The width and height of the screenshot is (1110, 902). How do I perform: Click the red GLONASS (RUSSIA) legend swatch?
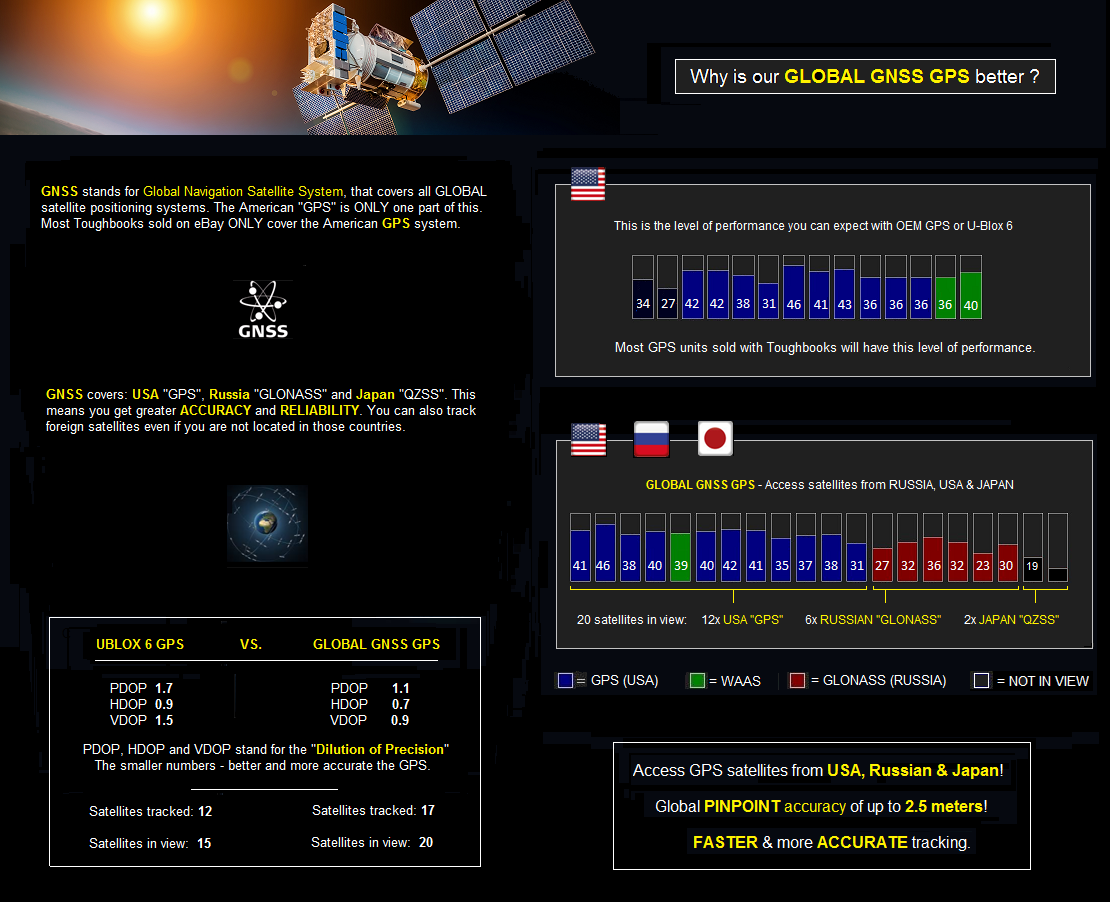pyautogui.click(x=797, y=680)
